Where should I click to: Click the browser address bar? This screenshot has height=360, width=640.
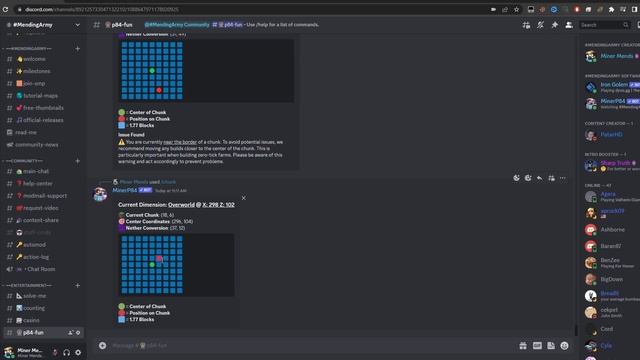253,9
